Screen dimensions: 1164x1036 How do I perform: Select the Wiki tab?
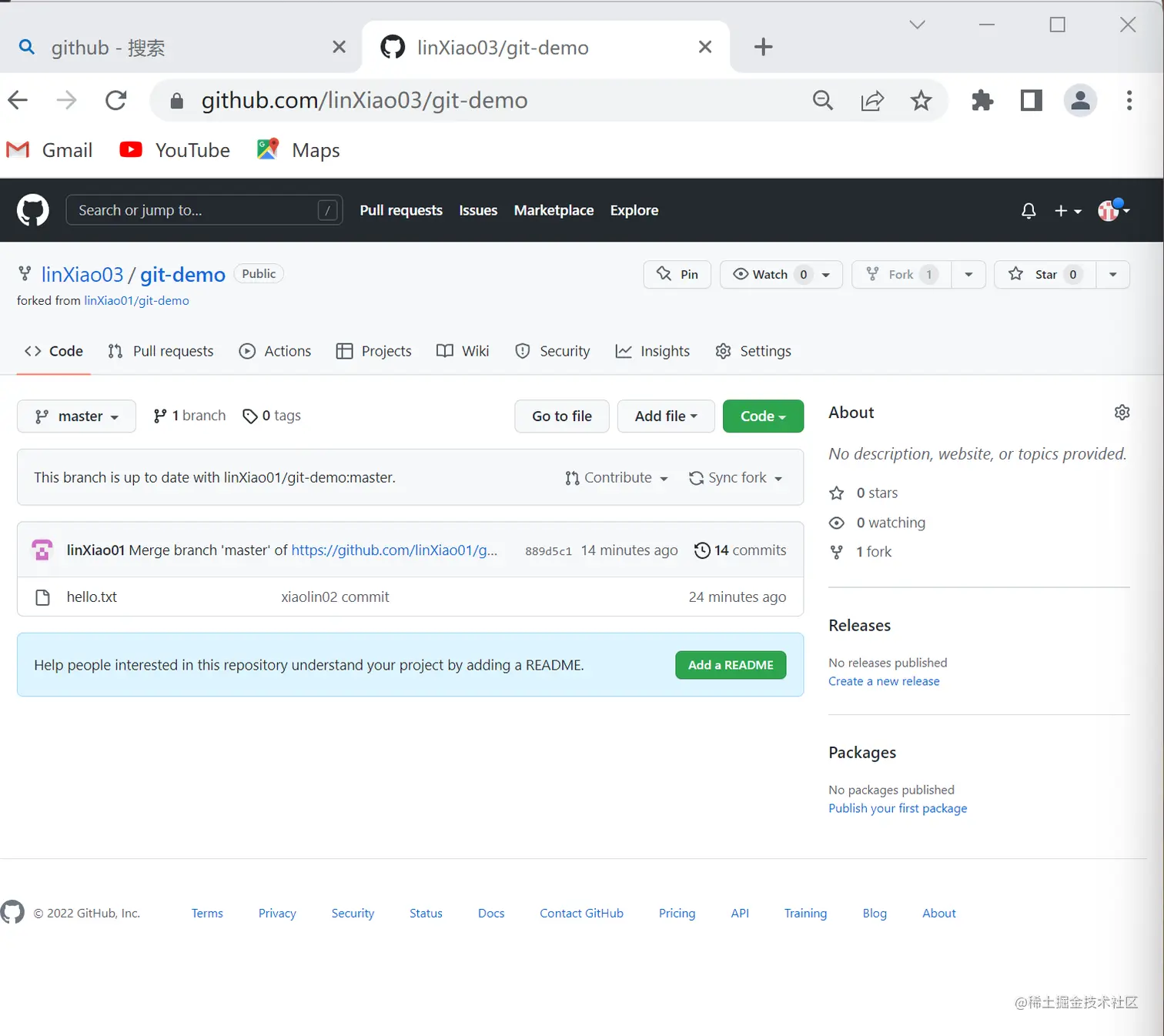(463, 351)
